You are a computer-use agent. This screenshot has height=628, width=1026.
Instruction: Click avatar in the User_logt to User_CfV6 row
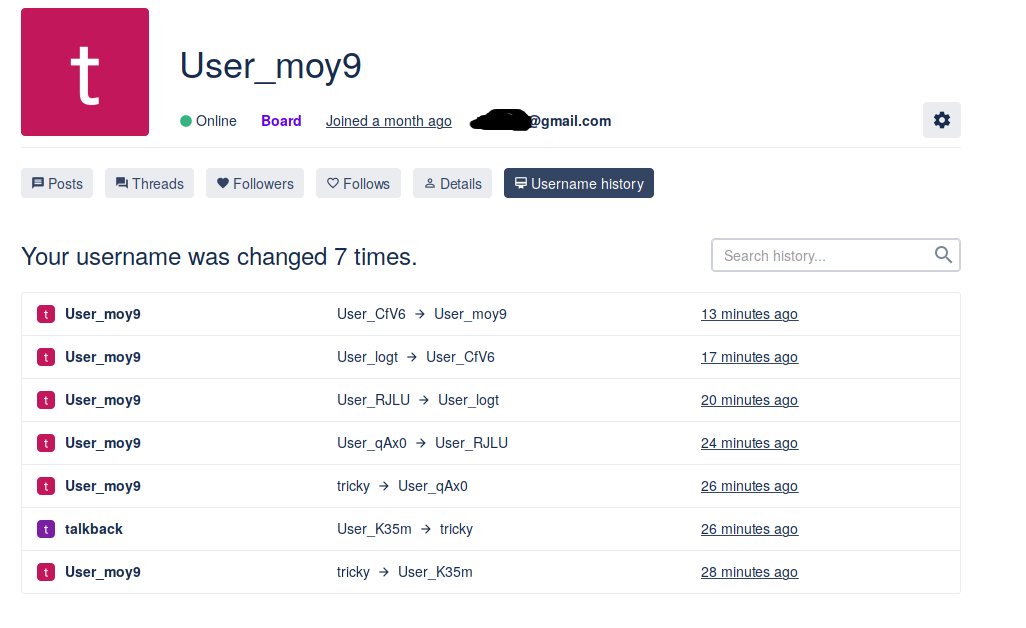[45, 357]
